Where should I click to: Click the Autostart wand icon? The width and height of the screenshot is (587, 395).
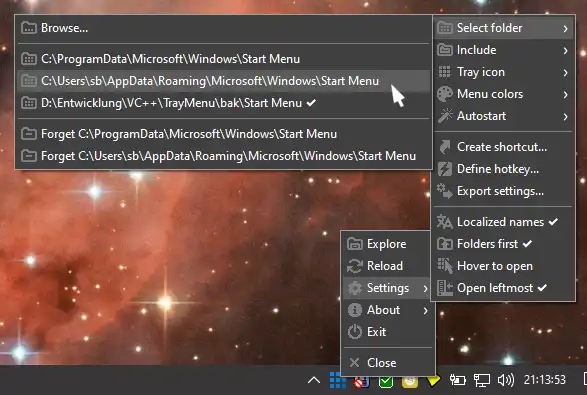point(445,116)
